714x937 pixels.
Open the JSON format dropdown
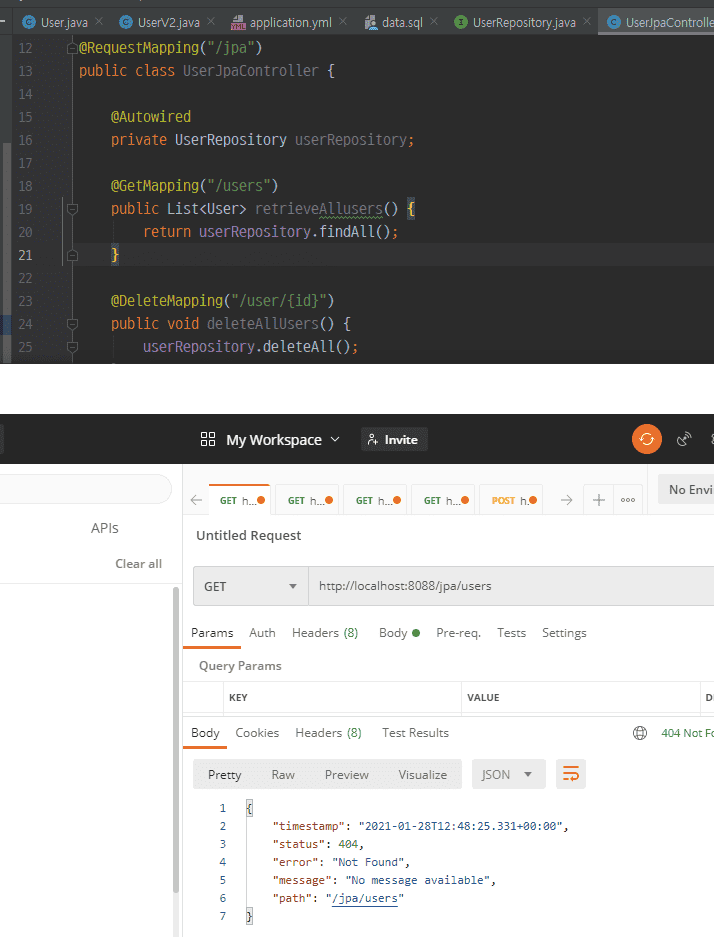pos(508,774)
